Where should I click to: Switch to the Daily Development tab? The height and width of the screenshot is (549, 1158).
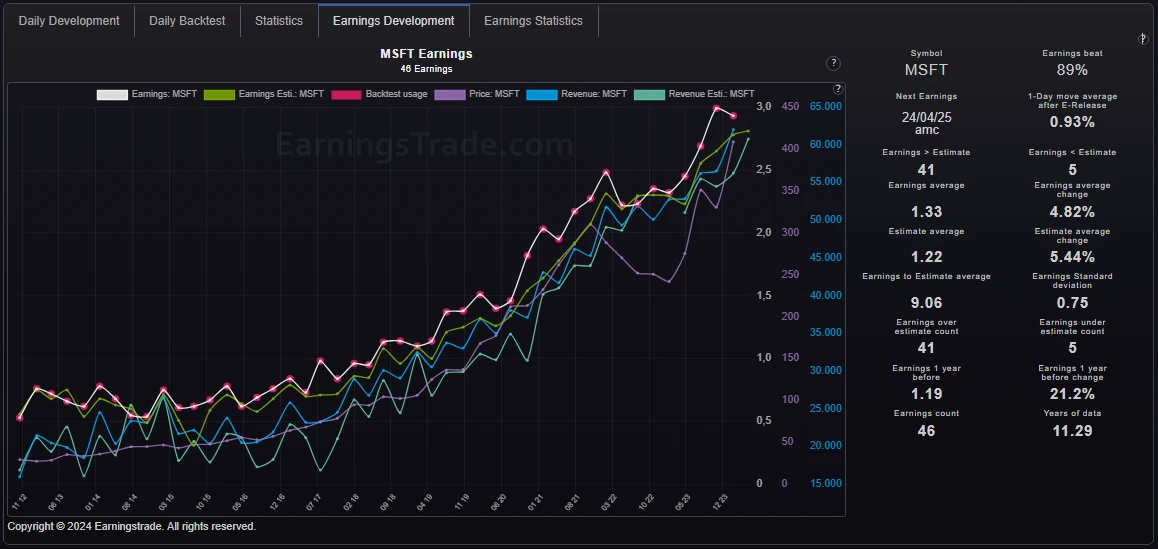coord(69,21)
